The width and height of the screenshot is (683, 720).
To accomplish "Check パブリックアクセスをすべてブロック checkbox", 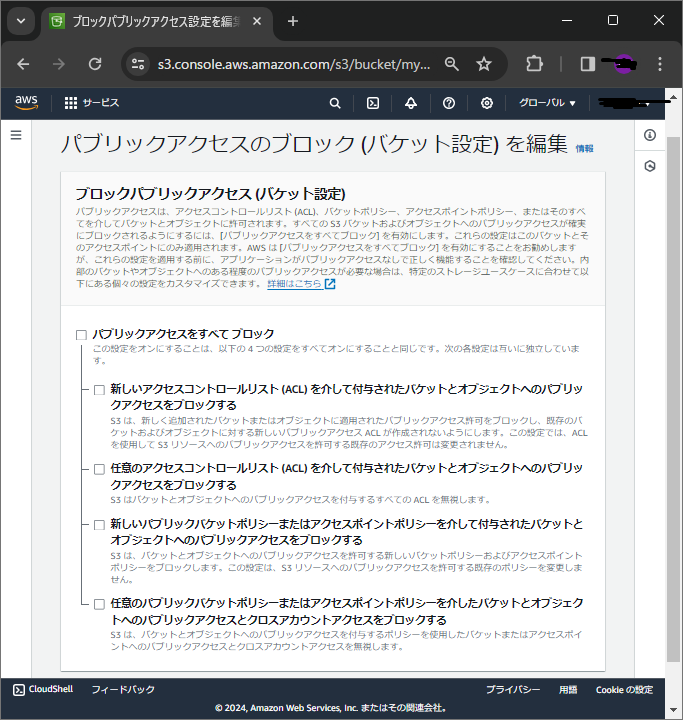I will (81, 335).
